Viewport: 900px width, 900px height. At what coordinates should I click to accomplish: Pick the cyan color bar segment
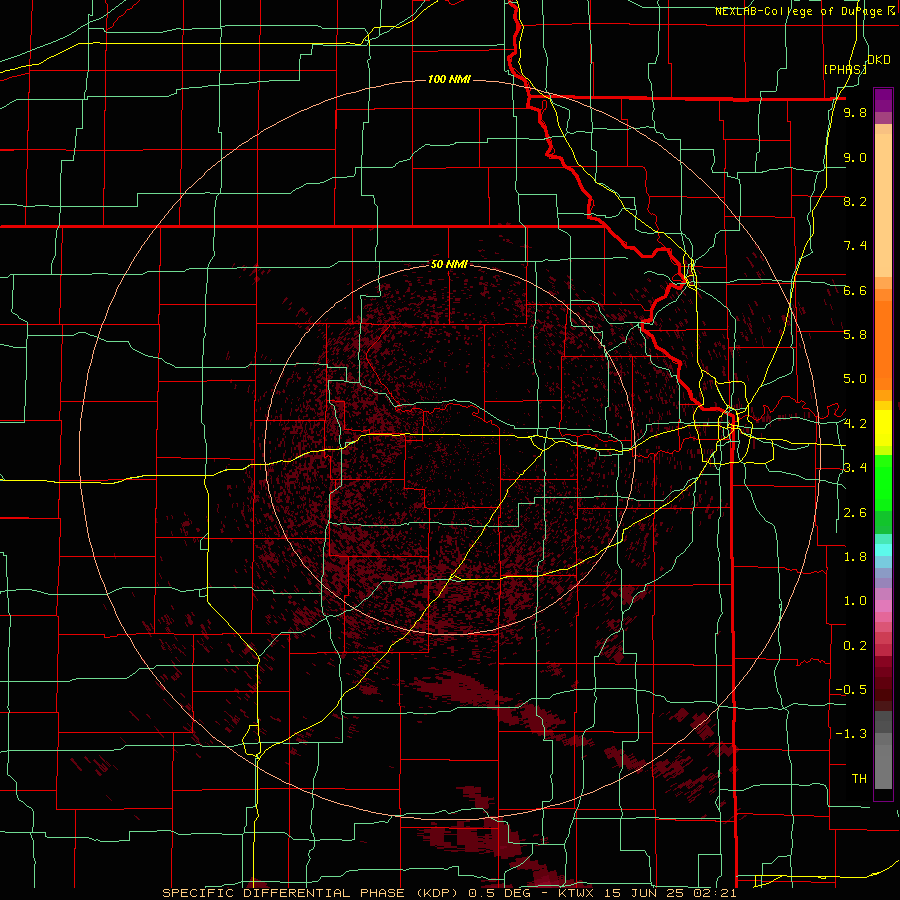coord(883,550)
